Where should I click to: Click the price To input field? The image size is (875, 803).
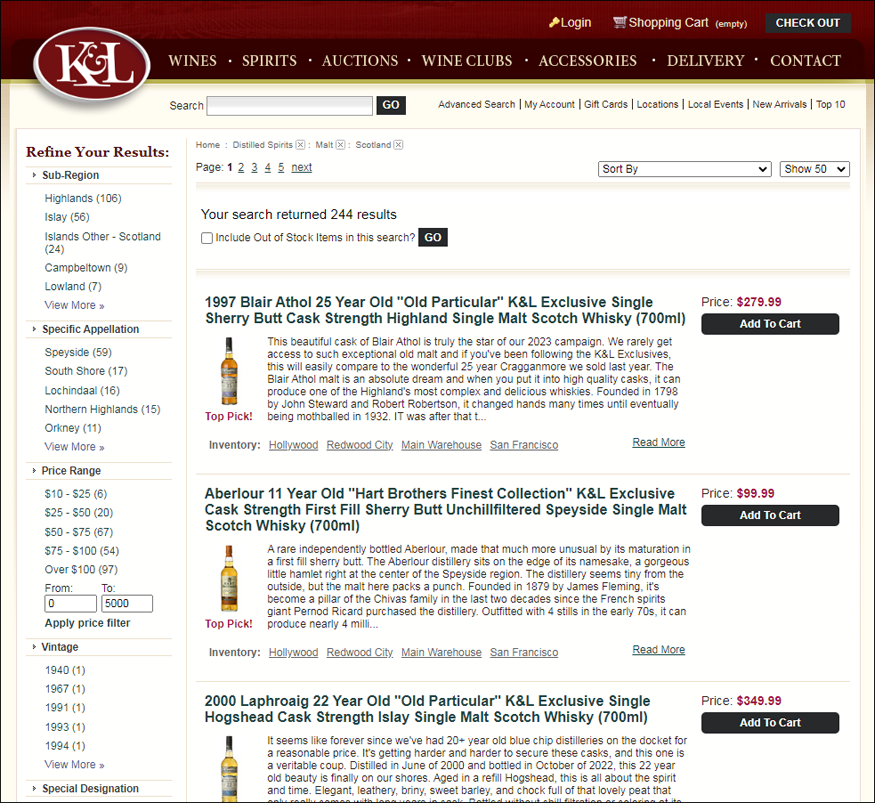tap(127, 604)
